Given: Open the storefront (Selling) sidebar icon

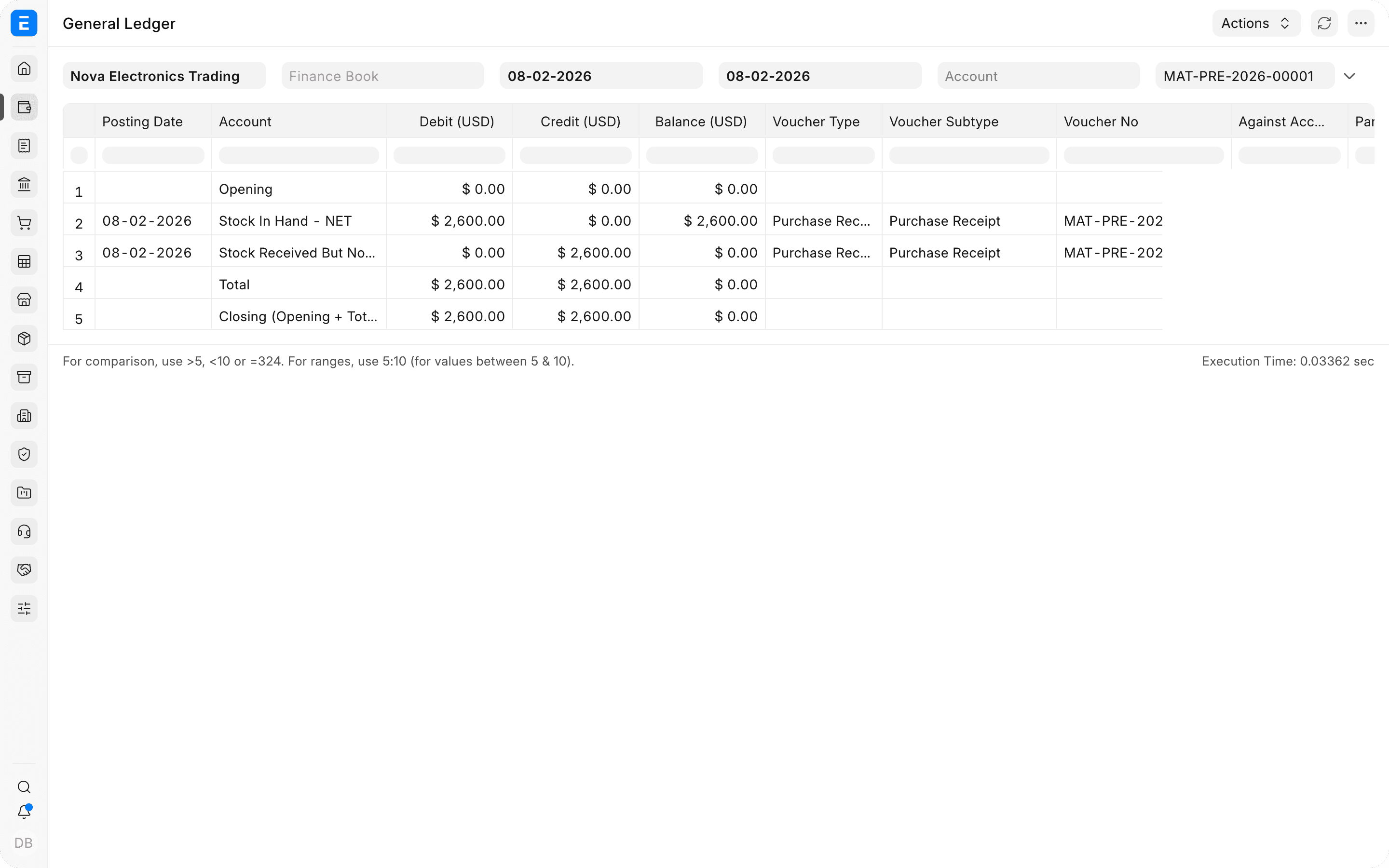Looking at the screenshot, I should coord(24,299).
